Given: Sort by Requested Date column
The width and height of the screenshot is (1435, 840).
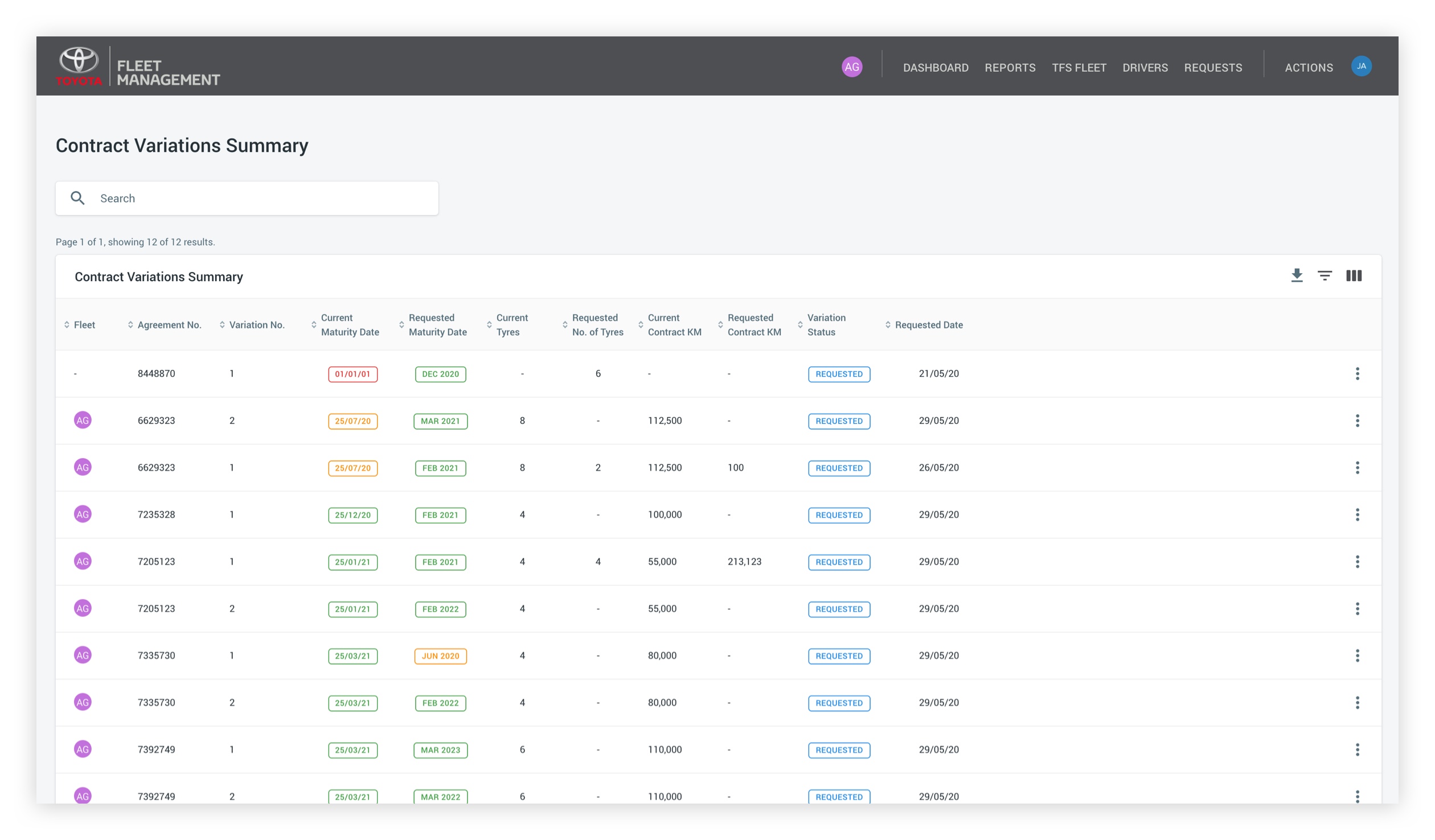Looking at the screenshot, I should tap(924, 325).
